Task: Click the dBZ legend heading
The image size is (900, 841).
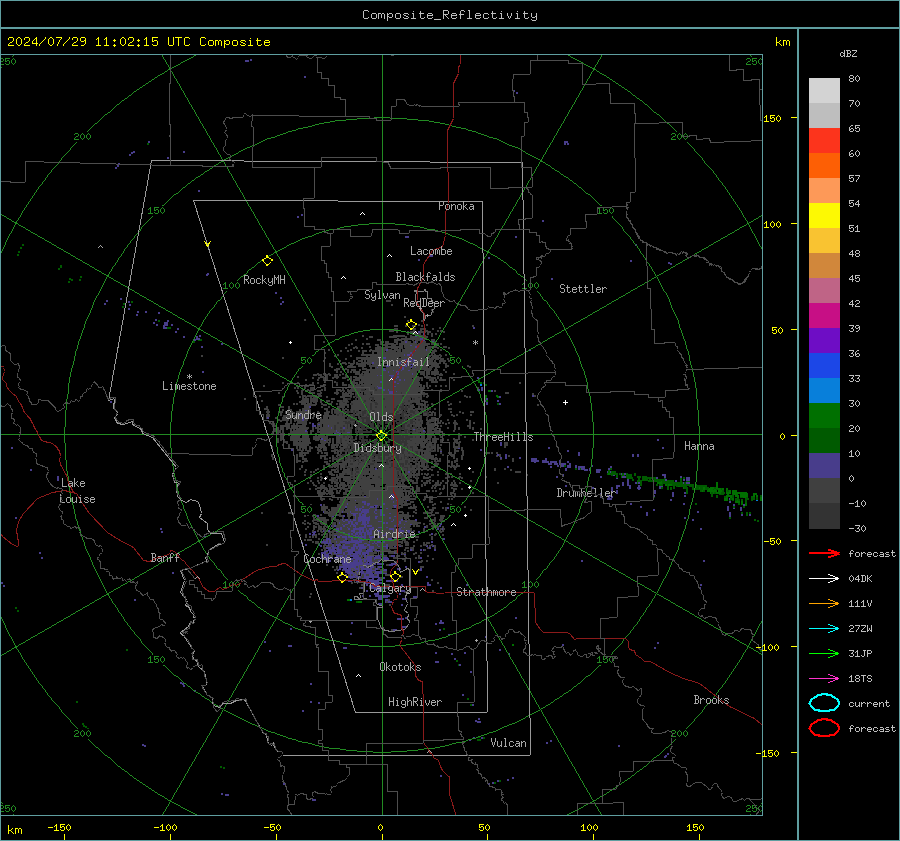Action: [x=848, y=53]
